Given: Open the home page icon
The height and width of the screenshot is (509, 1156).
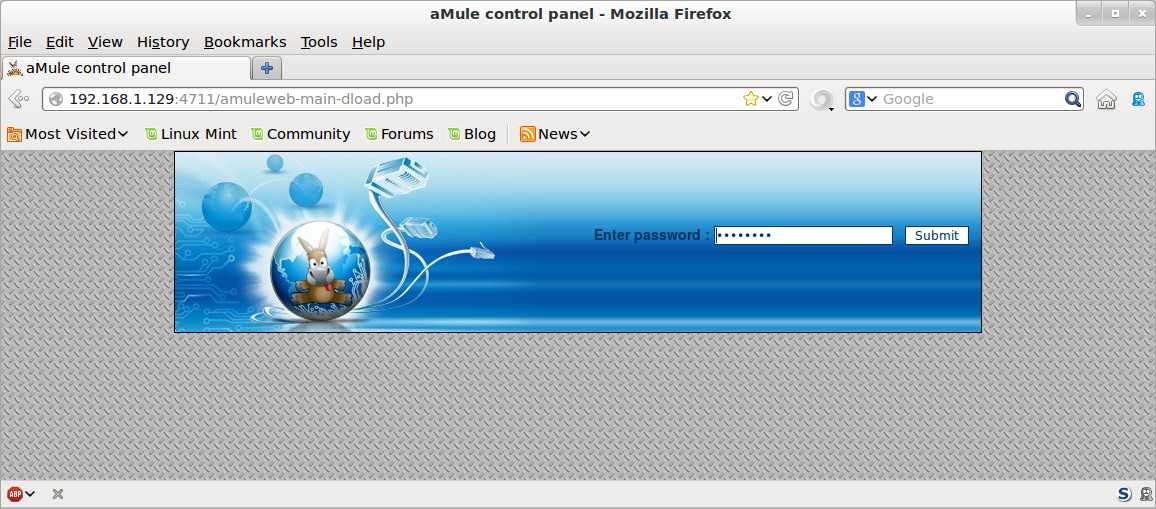Looking at the screenshot, I should (1106, 99).
